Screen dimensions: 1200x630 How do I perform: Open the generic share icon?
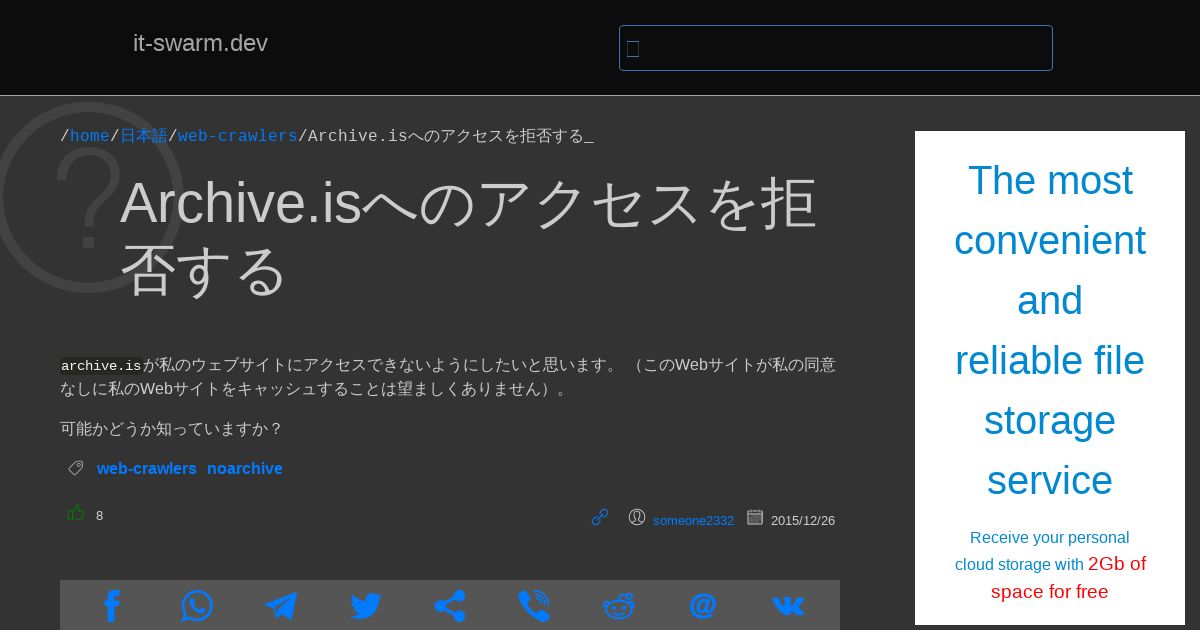click(450, 606)
